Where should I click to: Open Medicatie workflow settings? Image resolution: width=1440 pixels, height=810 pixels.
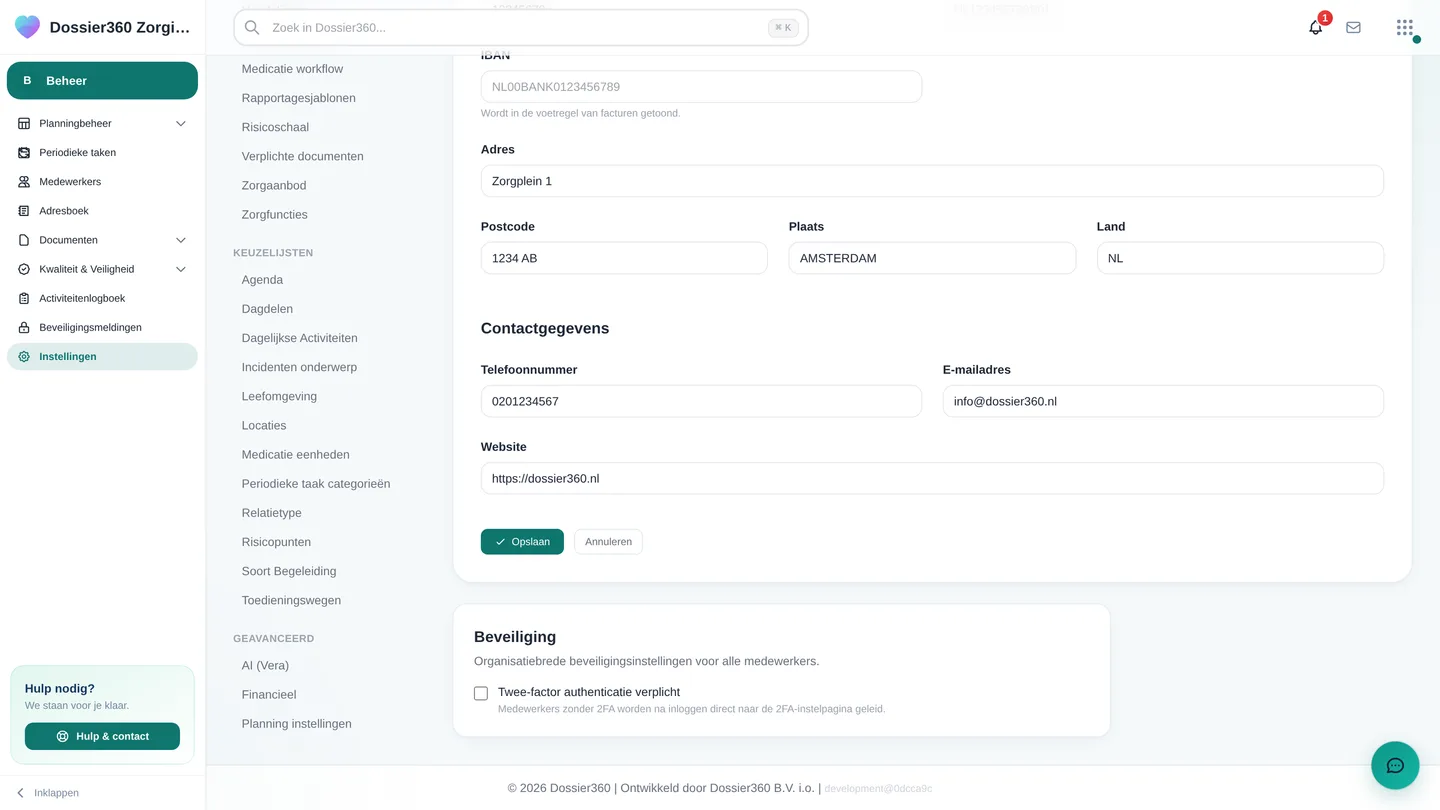tap(292, 69)
